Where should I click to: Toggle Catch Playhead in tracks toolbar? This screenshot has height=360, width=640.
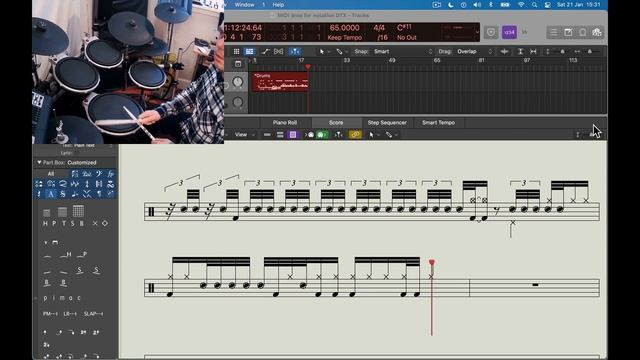point(295,51)
